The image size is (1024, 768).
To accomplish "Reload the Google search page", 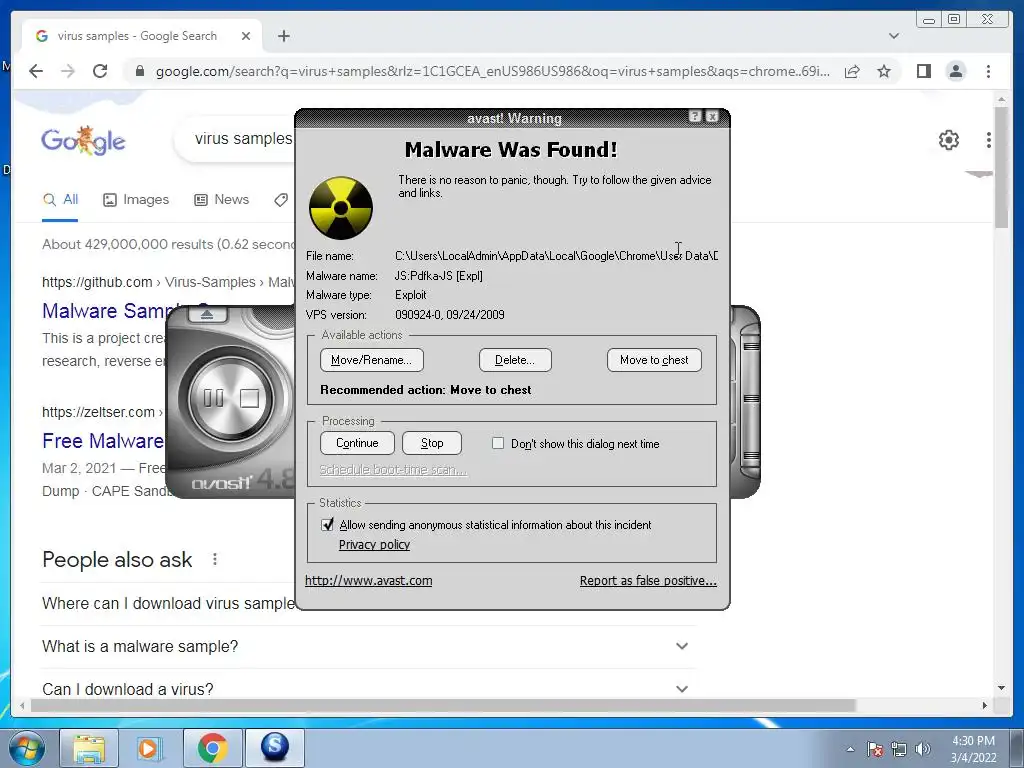I will 100,71.
